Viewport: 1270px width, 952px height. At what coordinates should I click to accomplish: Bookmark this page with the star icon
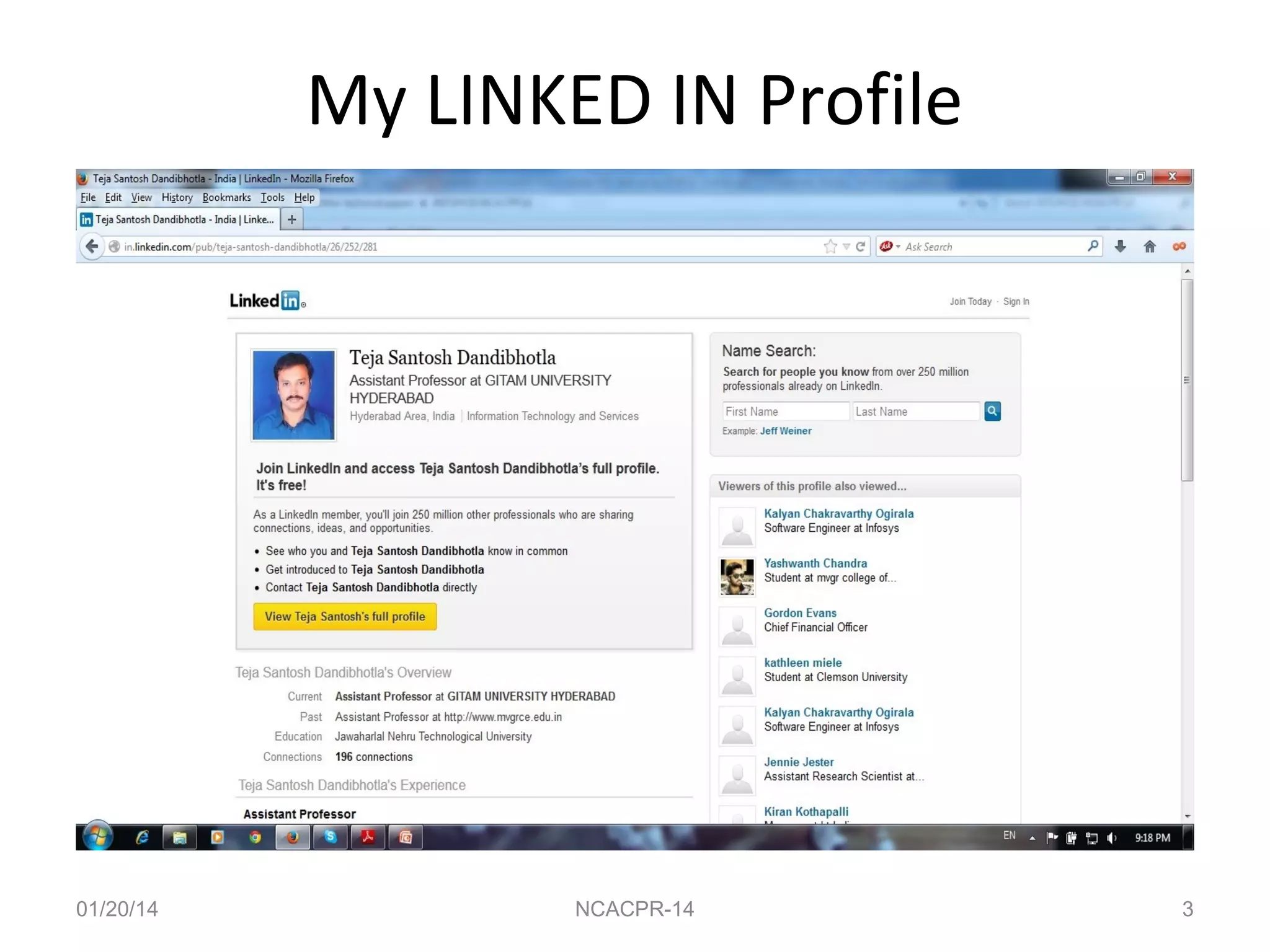pos(830,247)
